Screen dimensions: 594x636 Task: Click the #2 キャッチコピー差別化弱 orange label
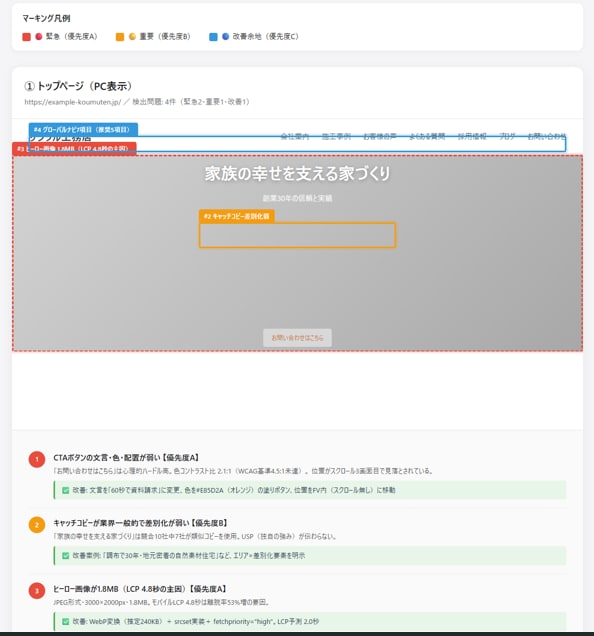[237, 216]
